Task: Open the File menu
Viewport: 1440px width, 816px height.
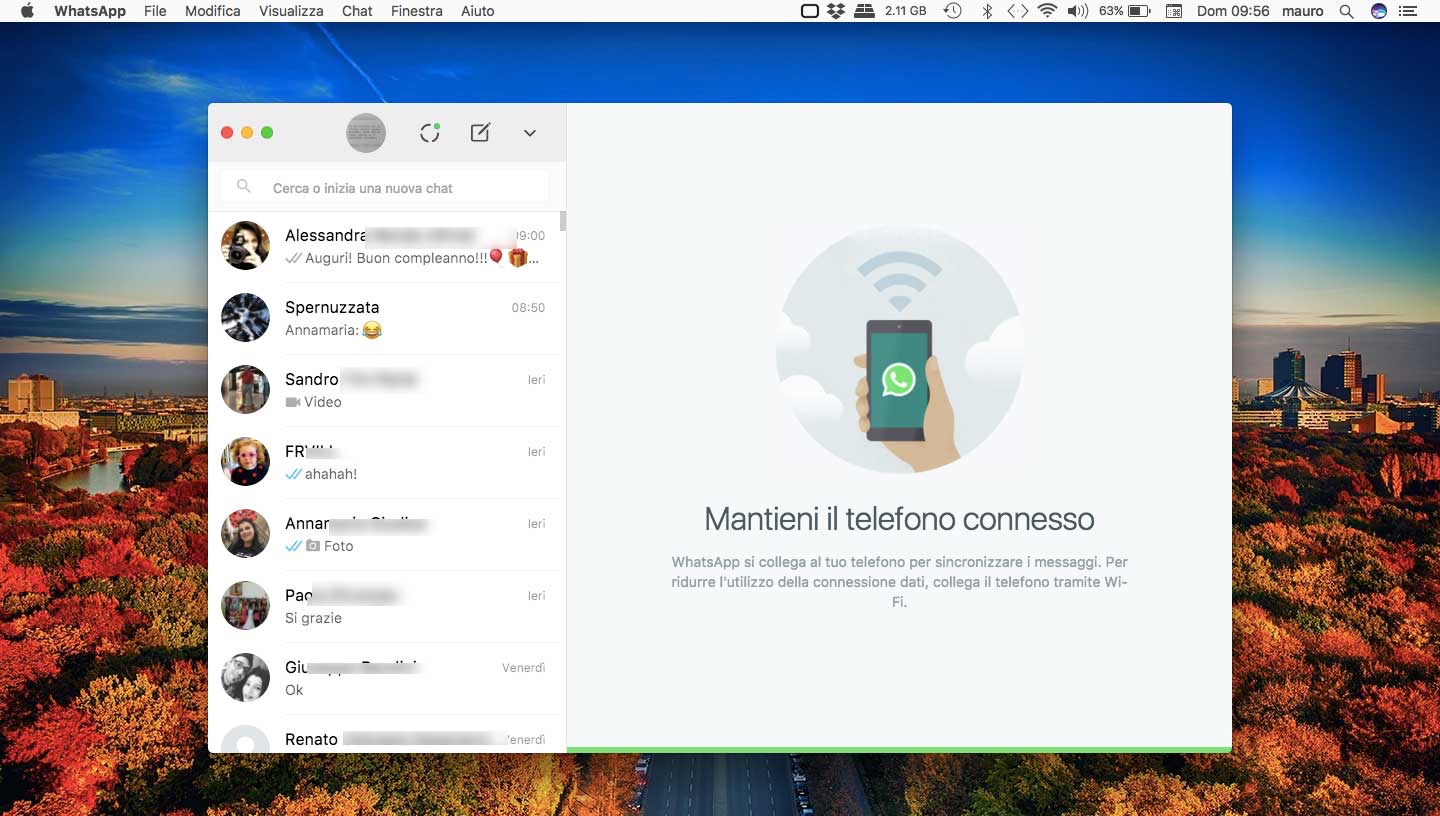Action: click(x=155, y=11)
